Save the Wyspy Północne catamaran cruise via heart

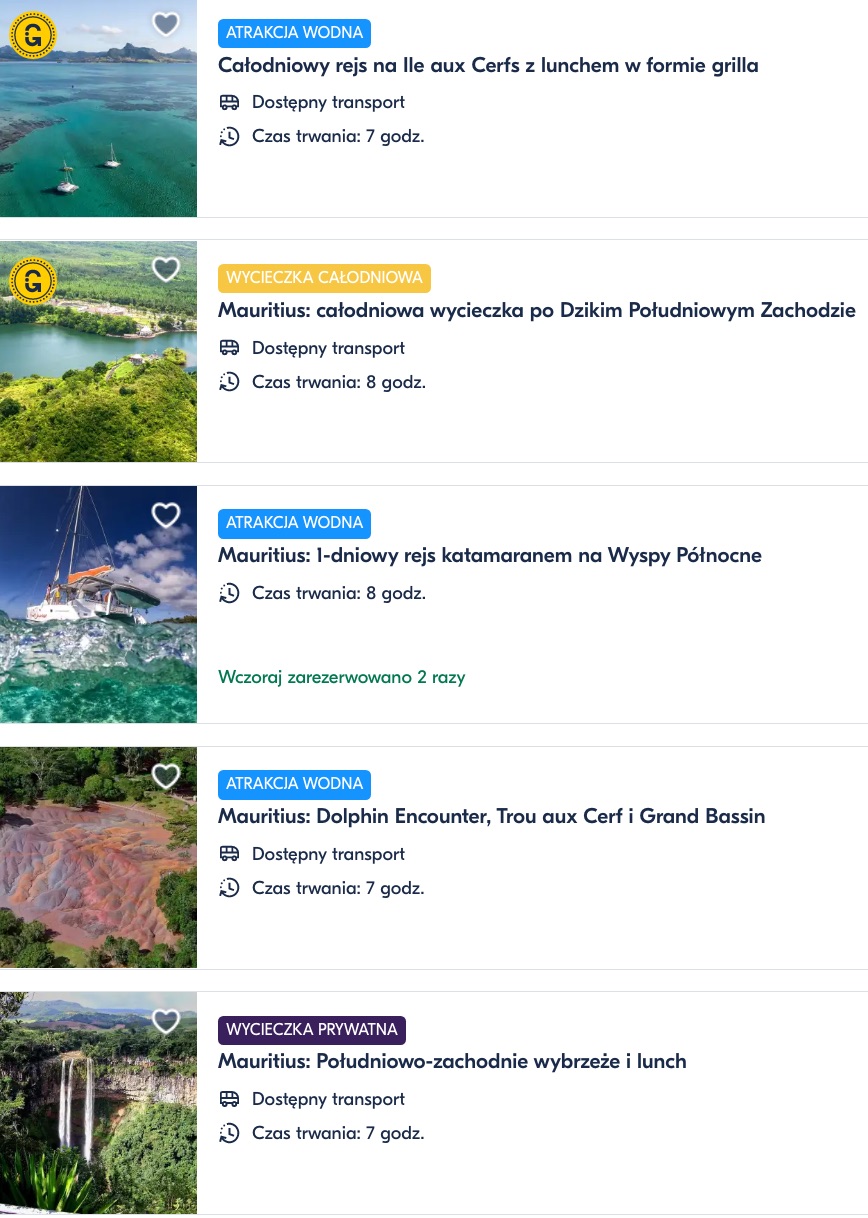[x=166, y=515]
